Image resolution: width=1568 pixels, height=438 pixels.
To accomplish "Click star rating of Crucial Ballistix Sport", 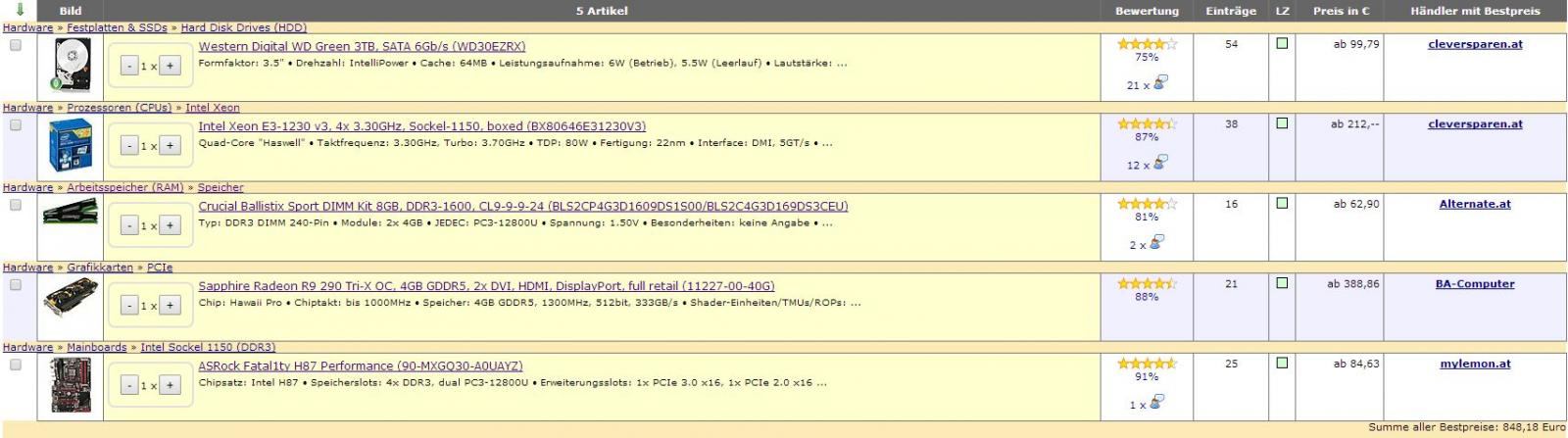I will click(1148, 204).
